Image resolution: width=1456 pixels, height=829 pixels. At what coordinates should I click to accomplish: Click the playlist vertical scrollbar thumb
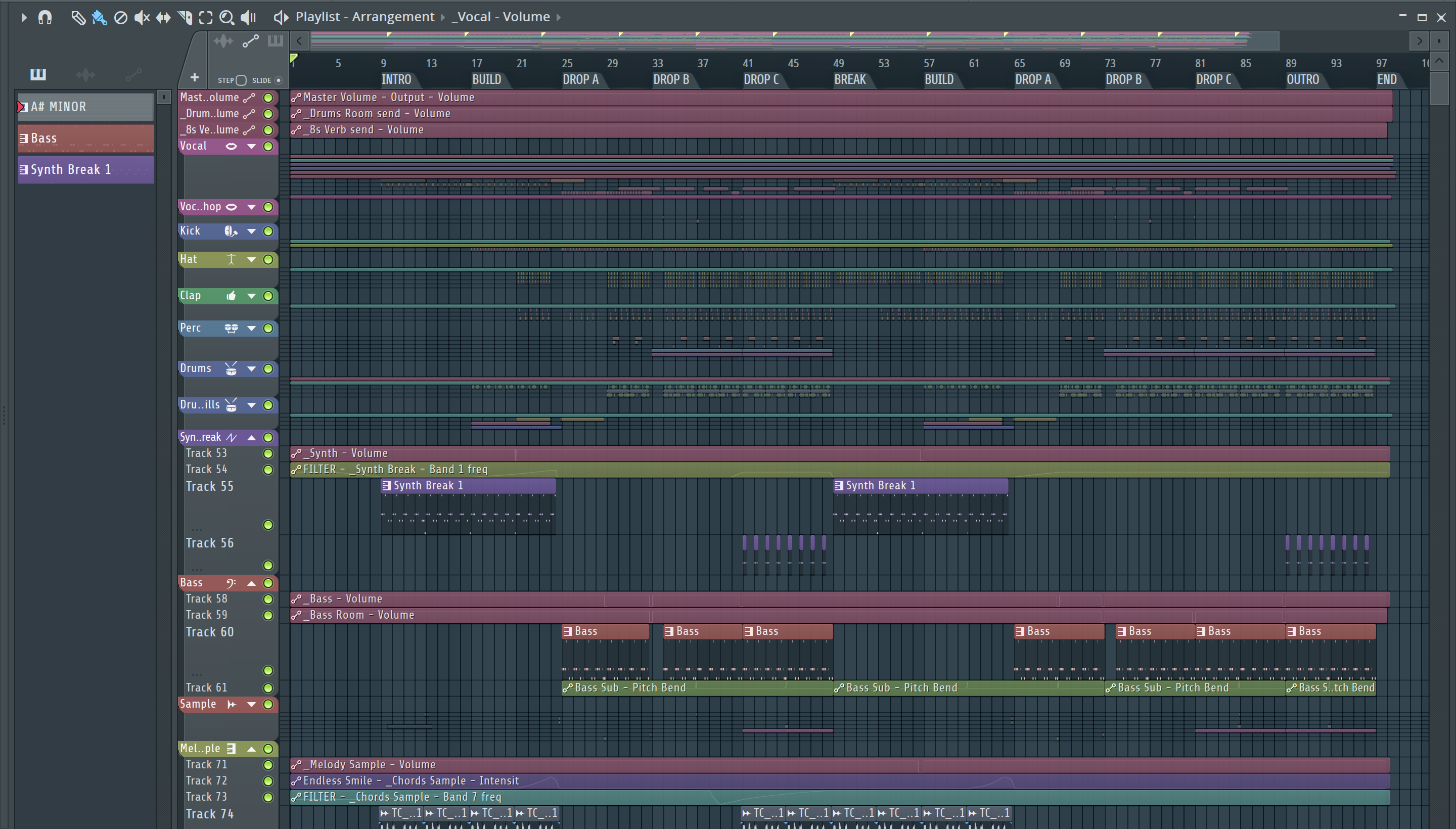(x=1438, y=88)
